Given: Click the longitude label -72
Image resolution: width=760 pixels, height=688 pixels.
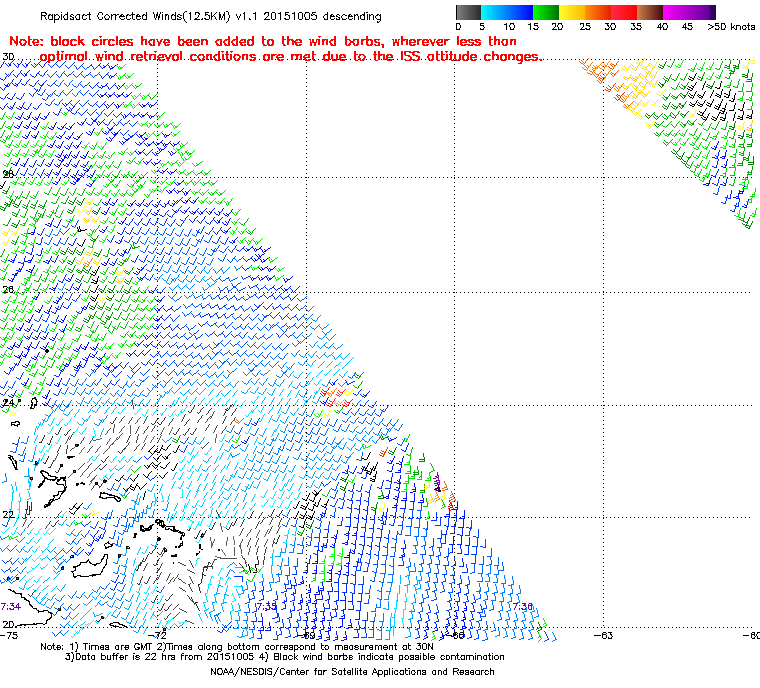Looking at the screenshot, I should 158,636.
